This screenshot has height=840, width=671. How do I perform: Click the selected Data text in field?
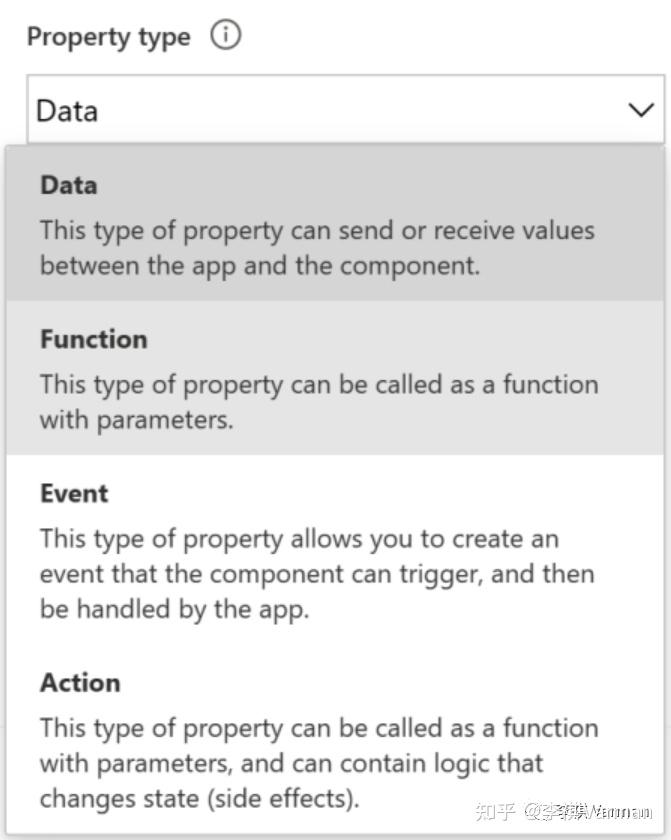67,111
